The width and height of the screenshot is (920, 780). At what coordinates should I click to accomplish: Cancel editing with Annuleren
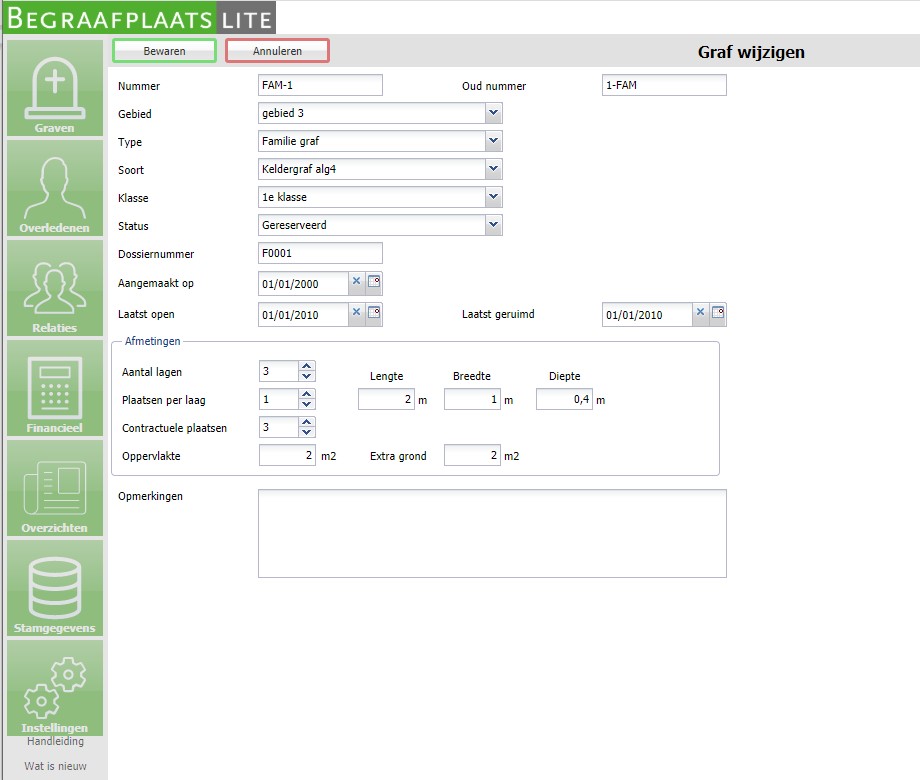[278, 51]
